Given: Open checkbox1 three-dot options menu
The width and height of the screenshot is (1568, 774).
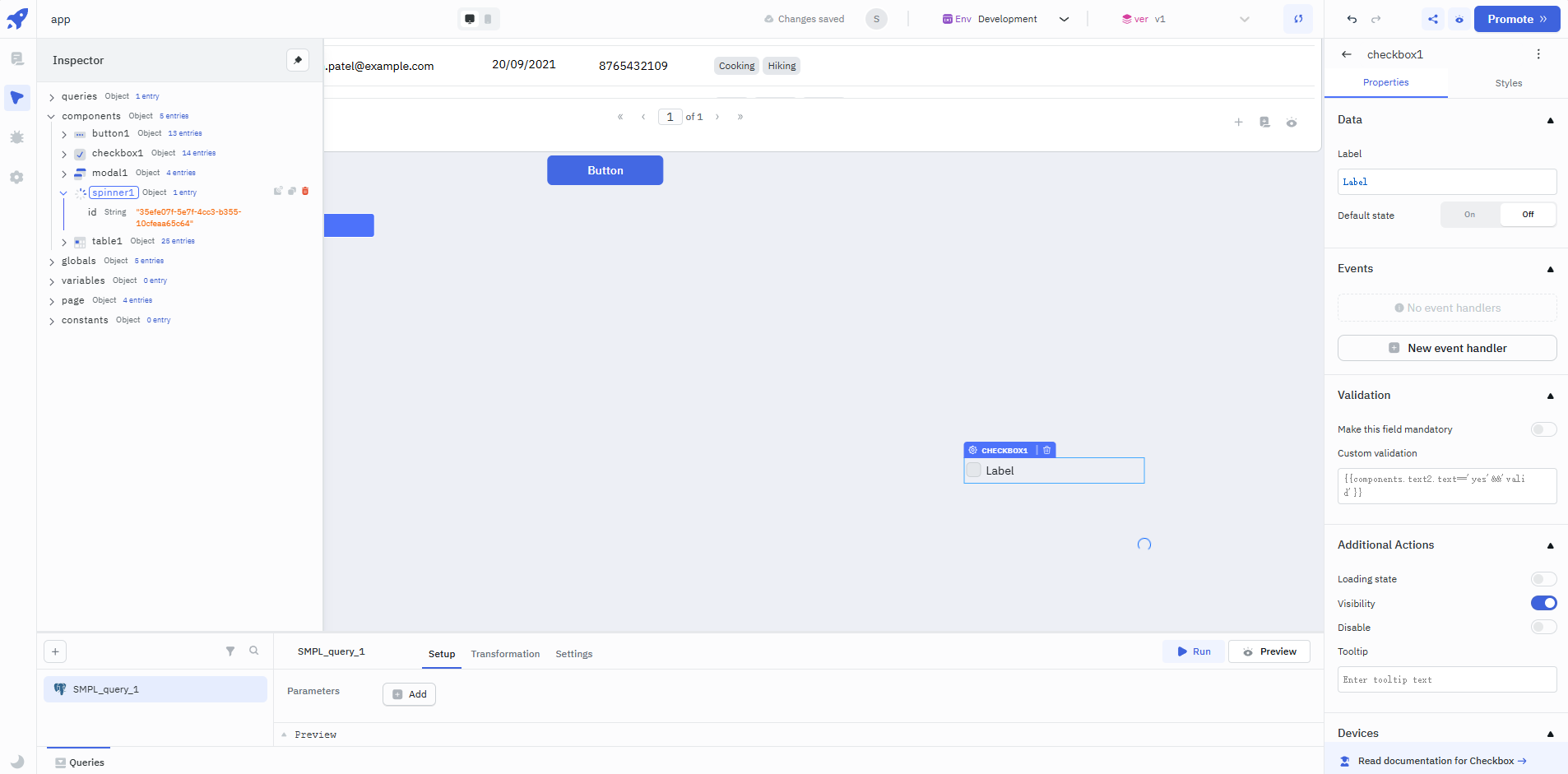Looking at the screenshot, I should (x=1538, y=54).
